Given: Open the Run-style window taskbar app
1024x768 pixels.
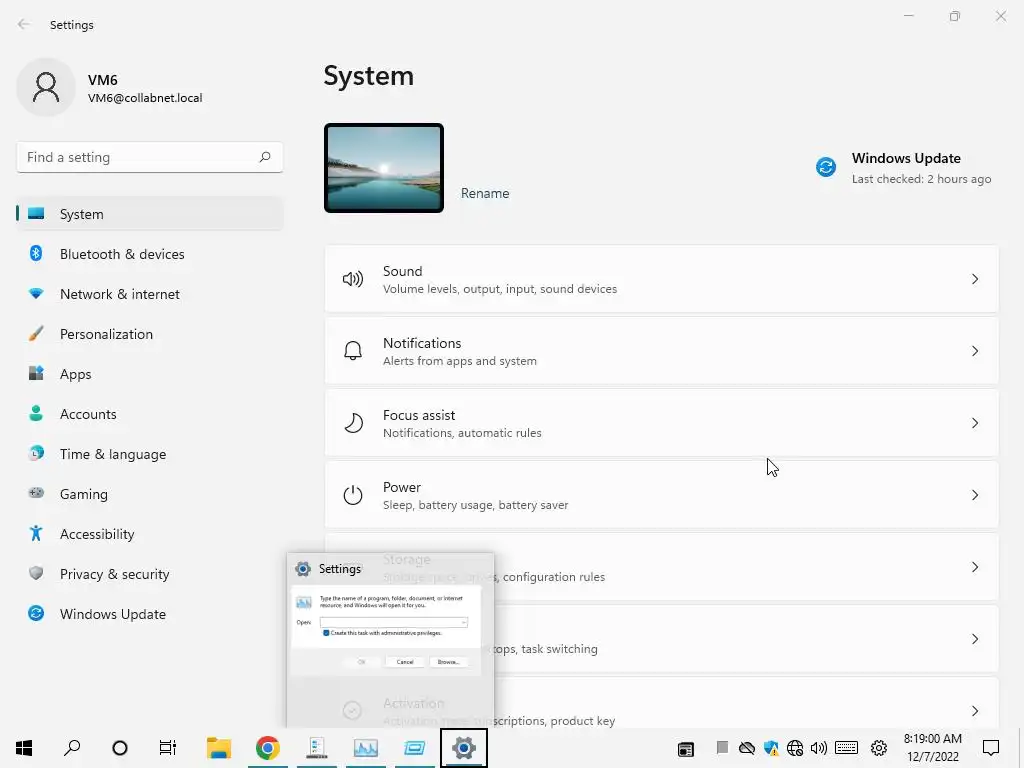Looking at the screenshot, I should 414,748.
